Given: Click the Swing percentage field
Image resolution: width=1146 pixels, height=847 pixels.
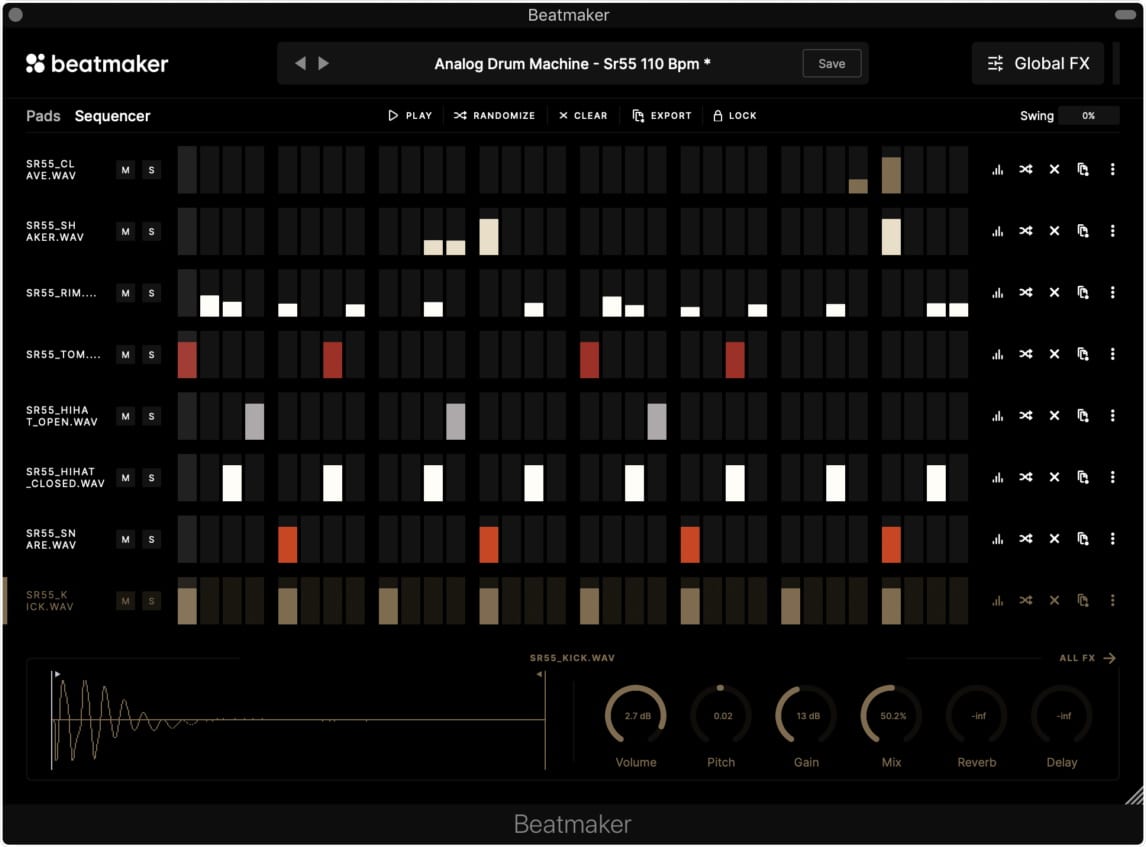Looking at the screenshot, I should click(1088, 115).
